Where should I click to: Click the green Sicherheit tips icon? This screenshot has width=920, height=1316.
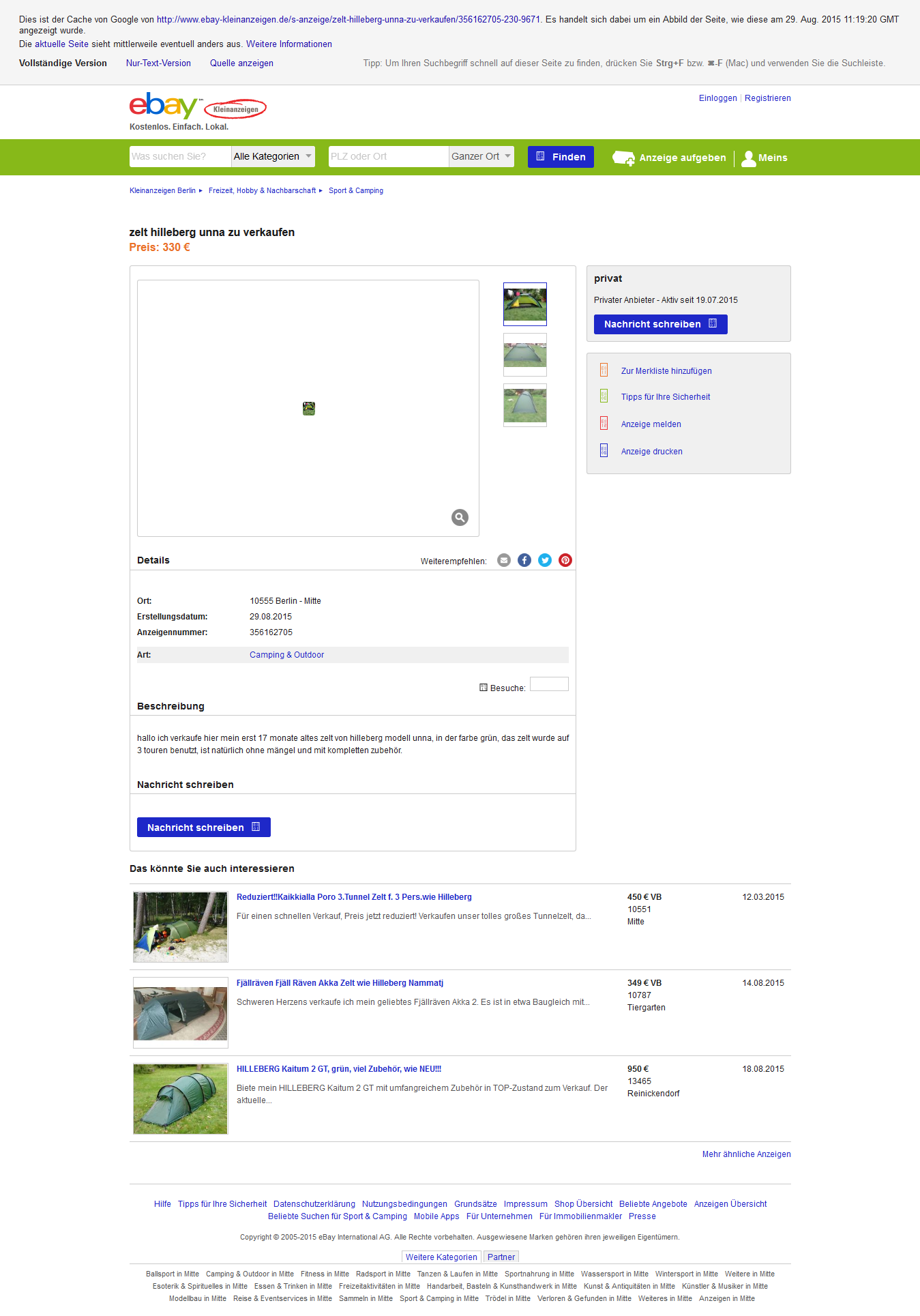tap(604, 396)
